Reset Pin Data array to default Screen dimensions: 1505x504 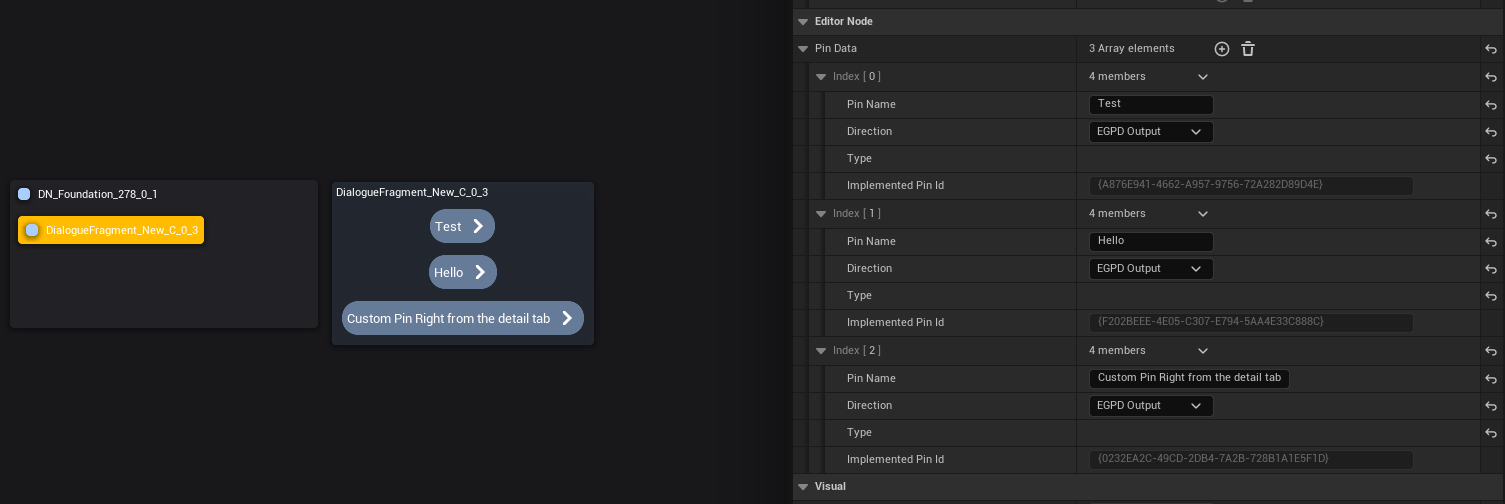pos(1490,49)
